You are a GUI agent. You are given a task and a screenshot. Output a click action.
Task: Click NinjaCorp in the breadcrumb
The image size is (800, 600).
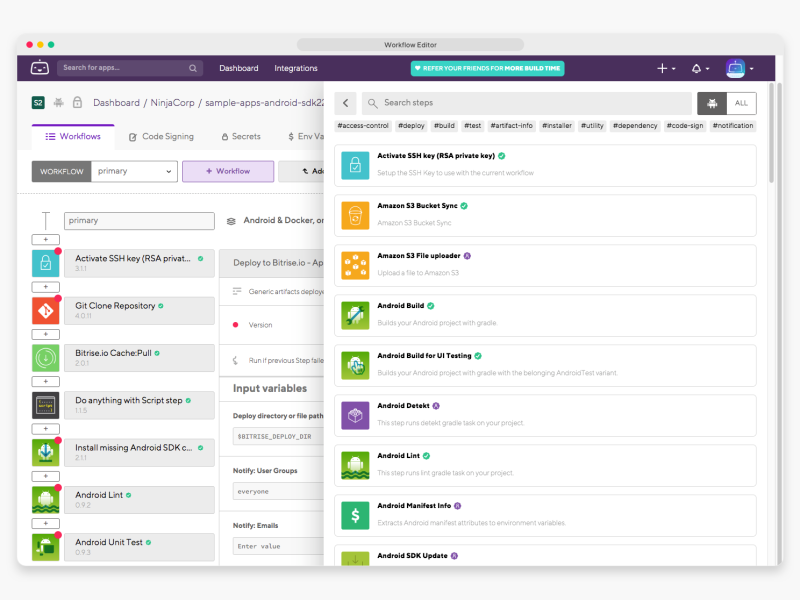pyautogui.click(x=172, y=103)
